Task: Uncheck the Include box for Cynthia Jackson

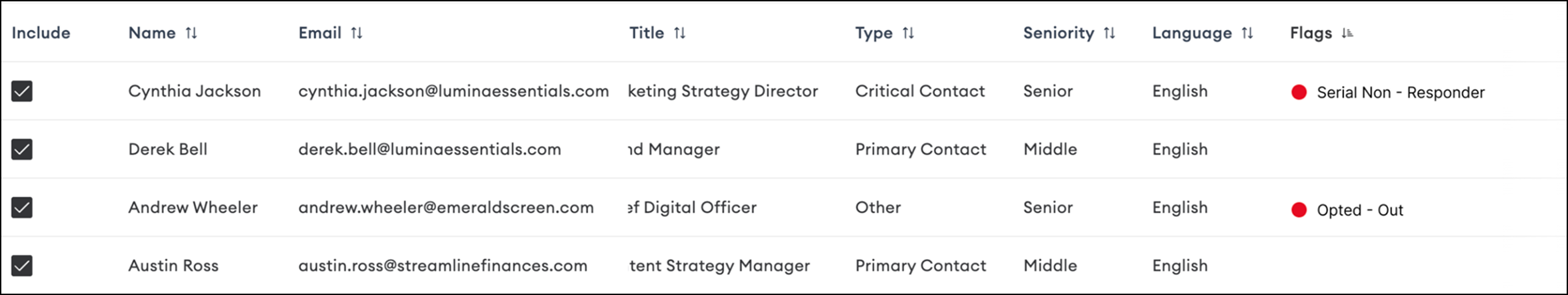Action: [22, 91]
